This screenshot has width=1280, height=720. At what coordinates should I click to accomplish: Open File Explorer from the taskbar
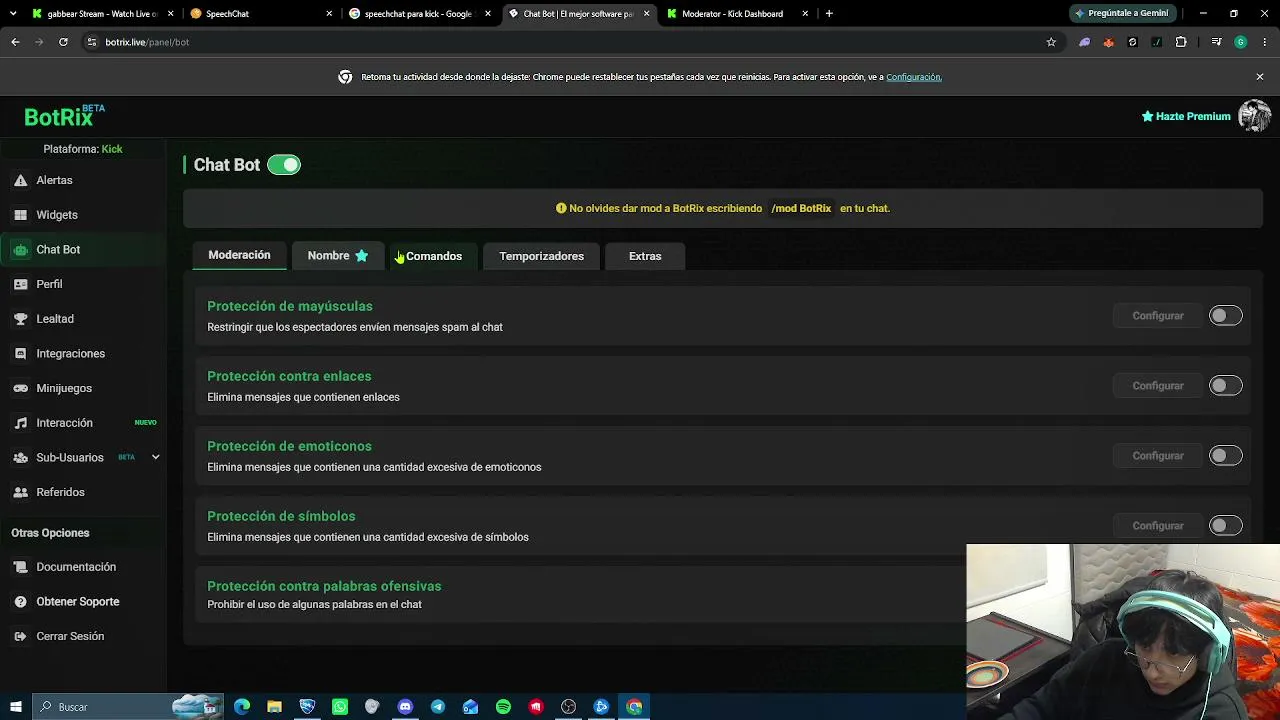coord(274,707)
